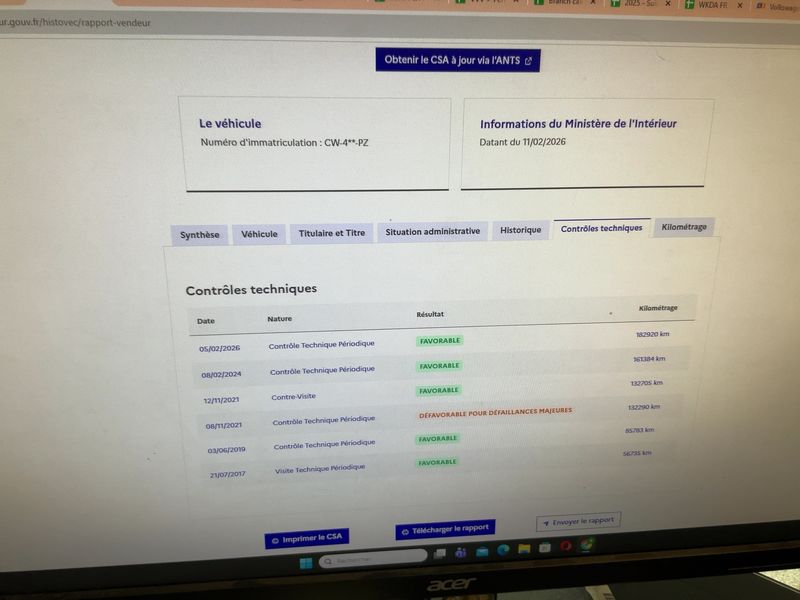Click the Windows taskbar search box
Screen dimensions: 800x600
(373, 559)
